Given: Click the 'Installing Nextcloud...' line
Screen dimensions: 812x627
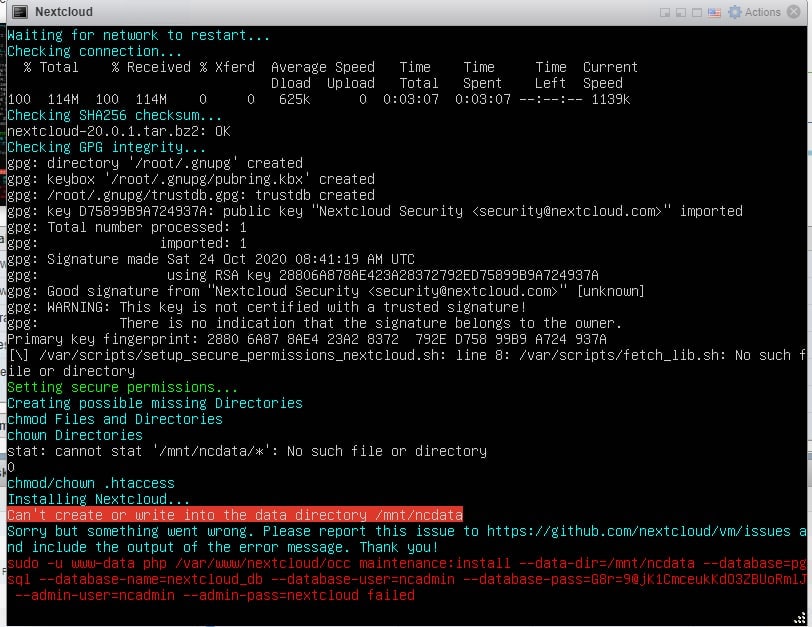Looking at the screenshot, I should pos(98,499).
